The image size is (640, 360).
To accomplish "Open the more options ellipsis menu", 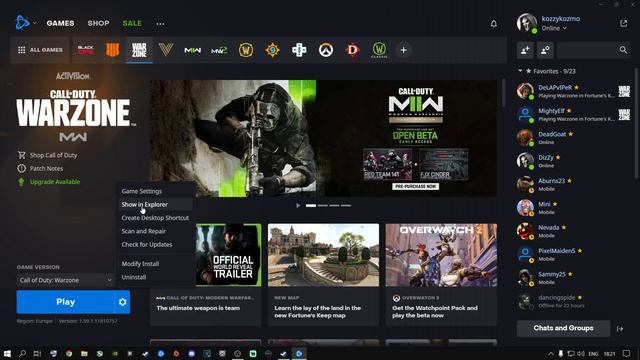I will tap(160, 24).
